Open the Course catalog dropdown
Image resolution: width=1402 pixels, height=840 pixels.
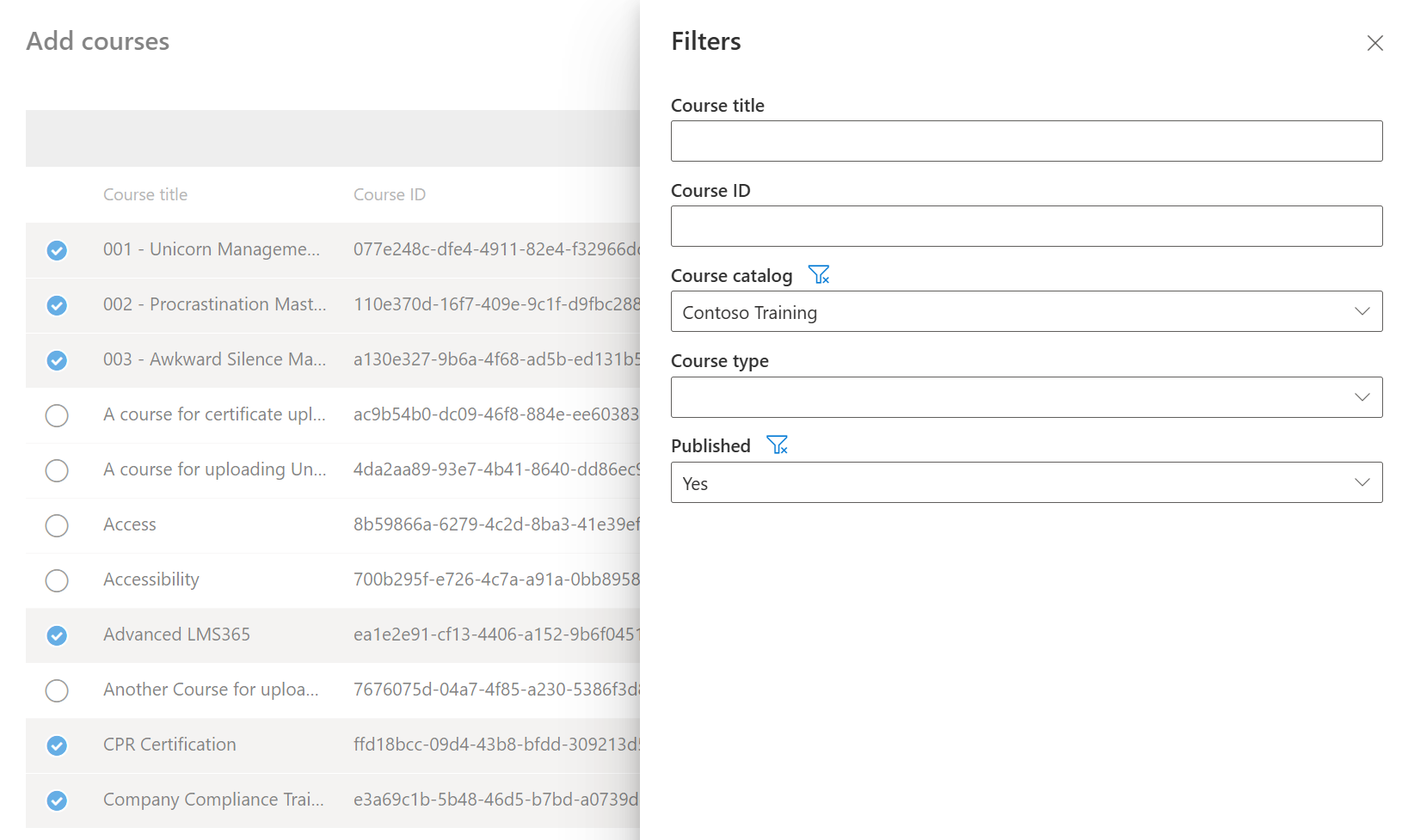click(x=1026, y=311)
